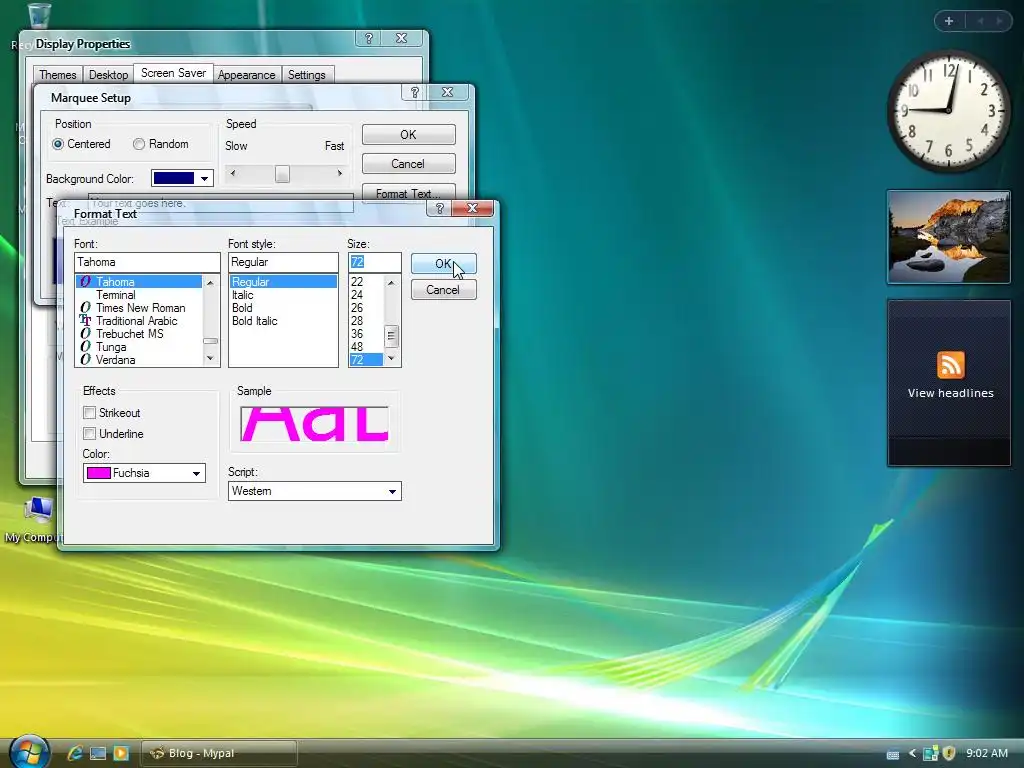This screenshot has width=1024, height=768.
Task: Click the sidebar next-page arrow
Action: (x=999, y=21)
